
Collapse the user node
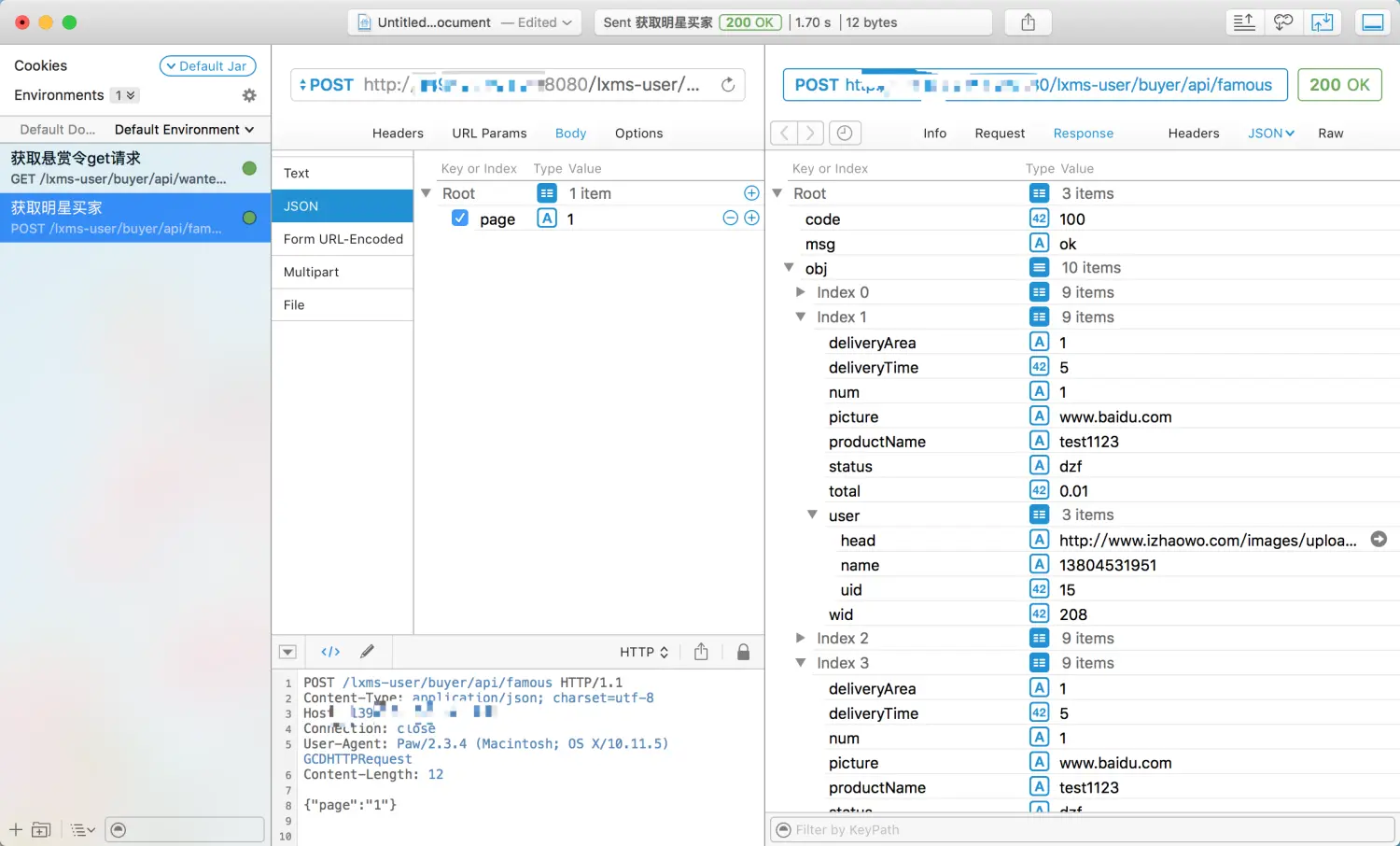point(812,515)
